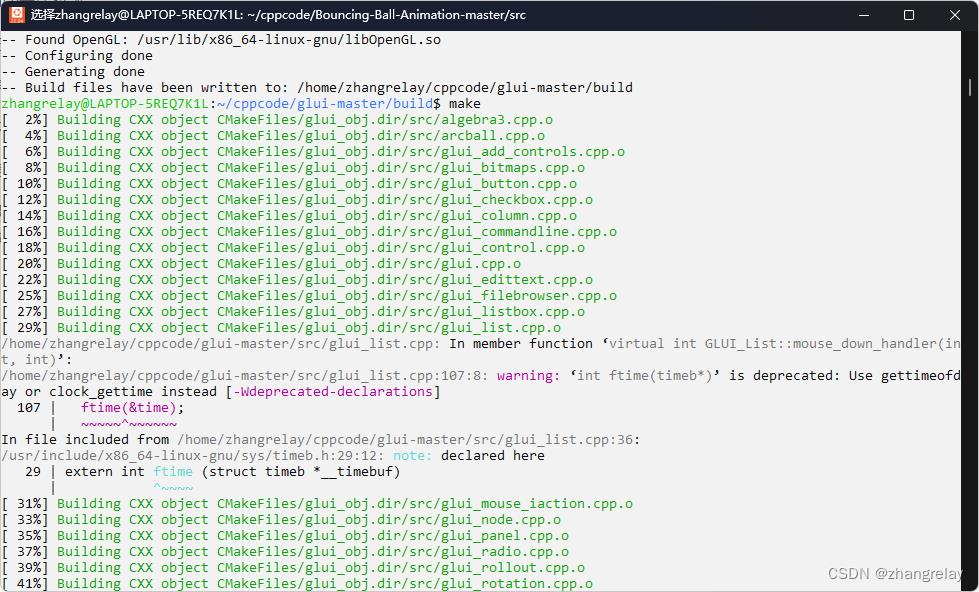Click the glui_panel.cpp.o build line
The image size is (979, 592).
coord(285,536)
